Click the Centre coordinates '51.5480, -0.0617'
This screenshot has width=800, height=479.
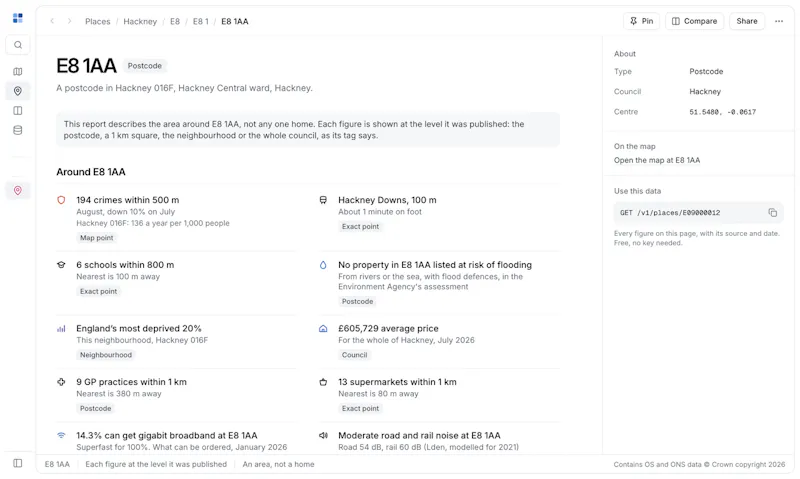pyautogui.click(x=722, y=112)
